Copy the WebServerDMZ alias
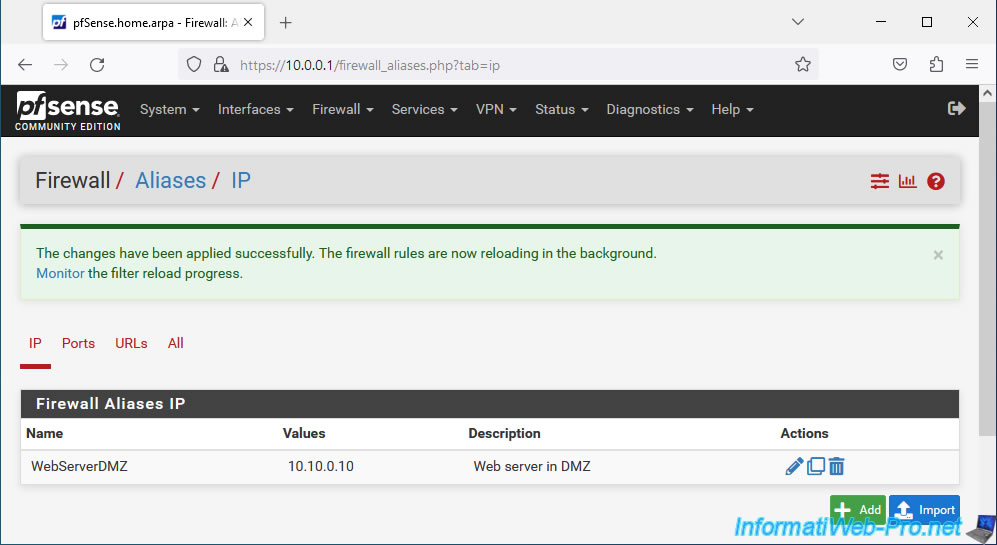 (x=816, y=466)
